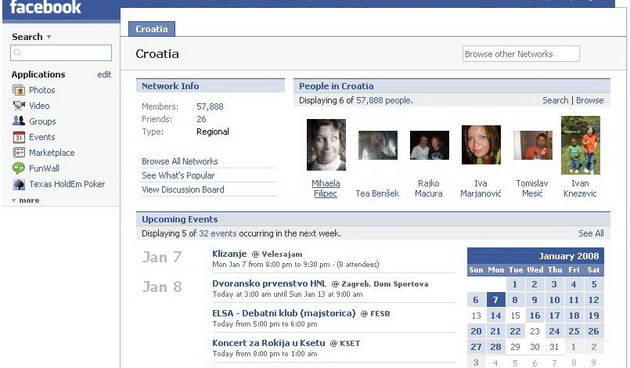Select January 8 in the calendar

pyautogui.click(x=515, y=300)
